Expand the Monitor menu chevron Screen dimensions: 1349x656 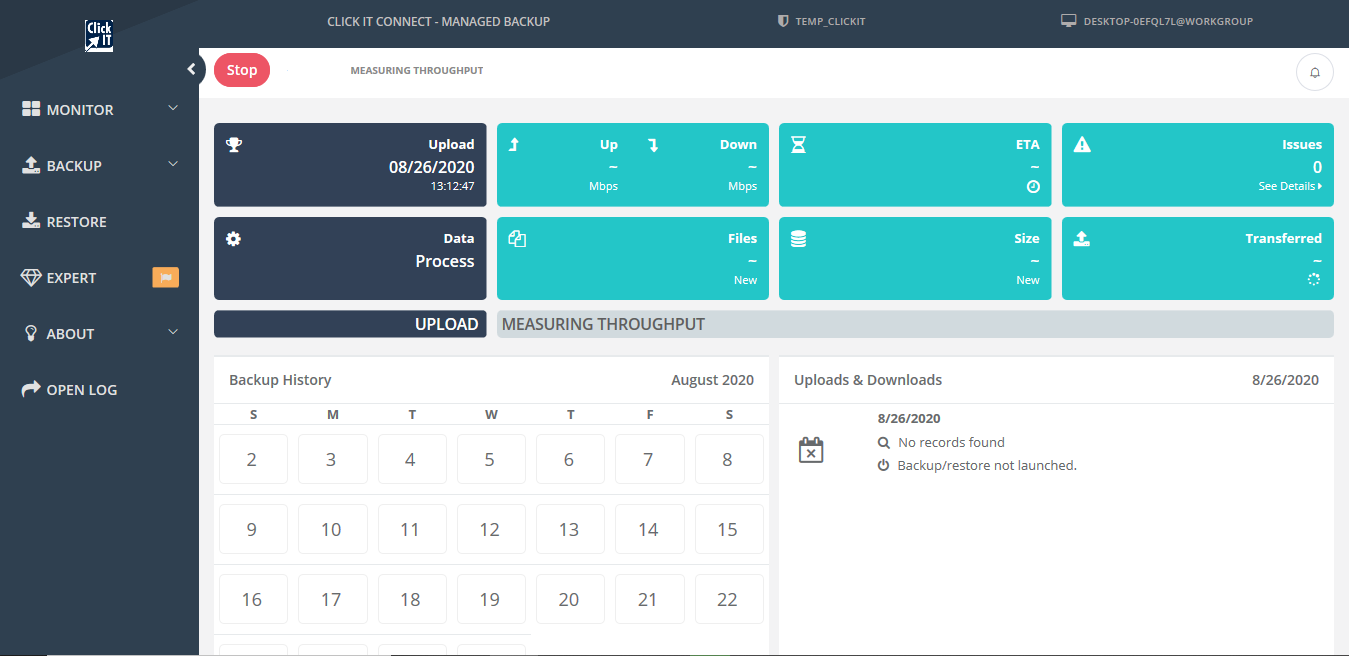coord(173,108)
